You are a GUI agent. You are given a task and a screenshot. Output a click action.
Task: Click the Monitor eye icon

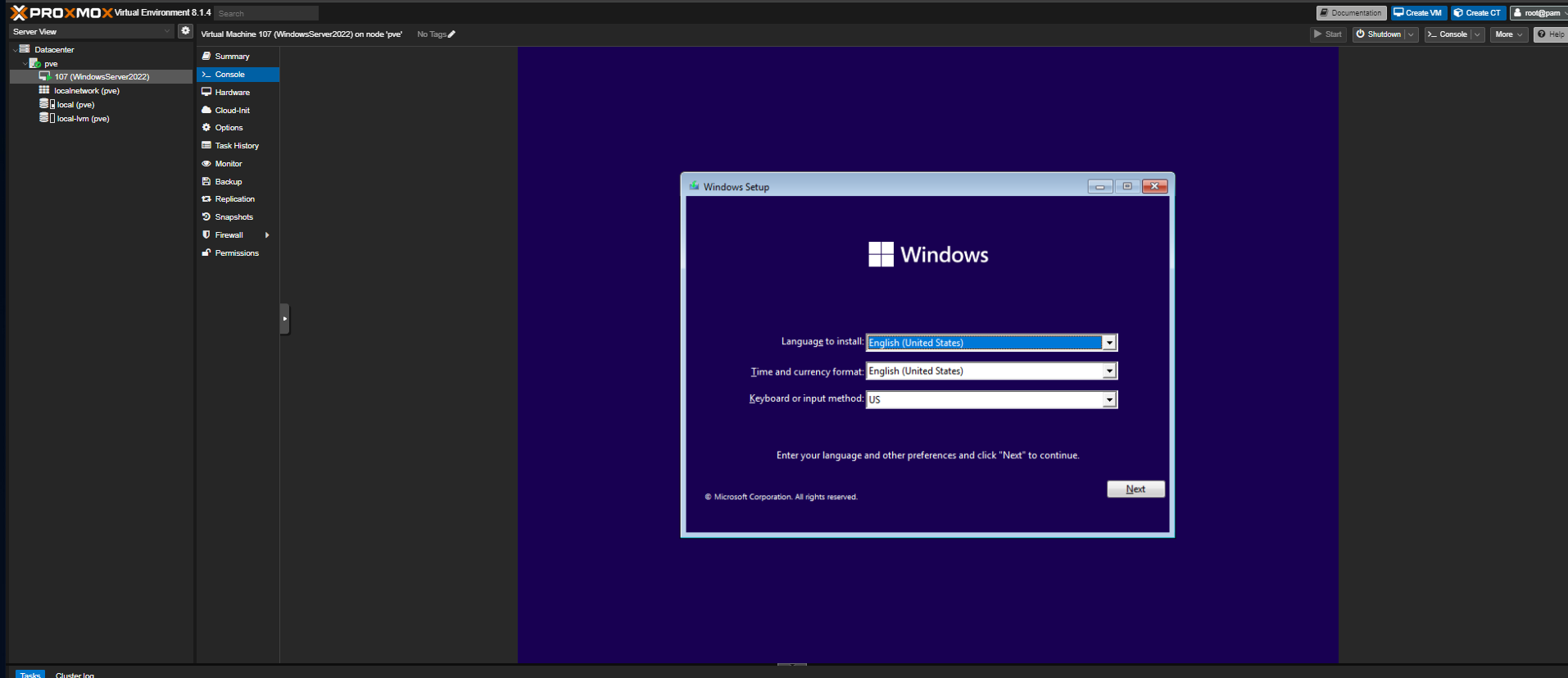click(x=206, y=163)
